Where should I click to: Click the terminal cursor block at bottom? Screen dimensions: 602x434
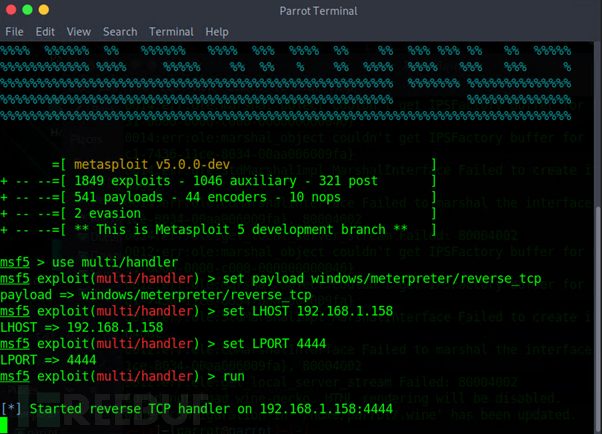click(4, 425)
